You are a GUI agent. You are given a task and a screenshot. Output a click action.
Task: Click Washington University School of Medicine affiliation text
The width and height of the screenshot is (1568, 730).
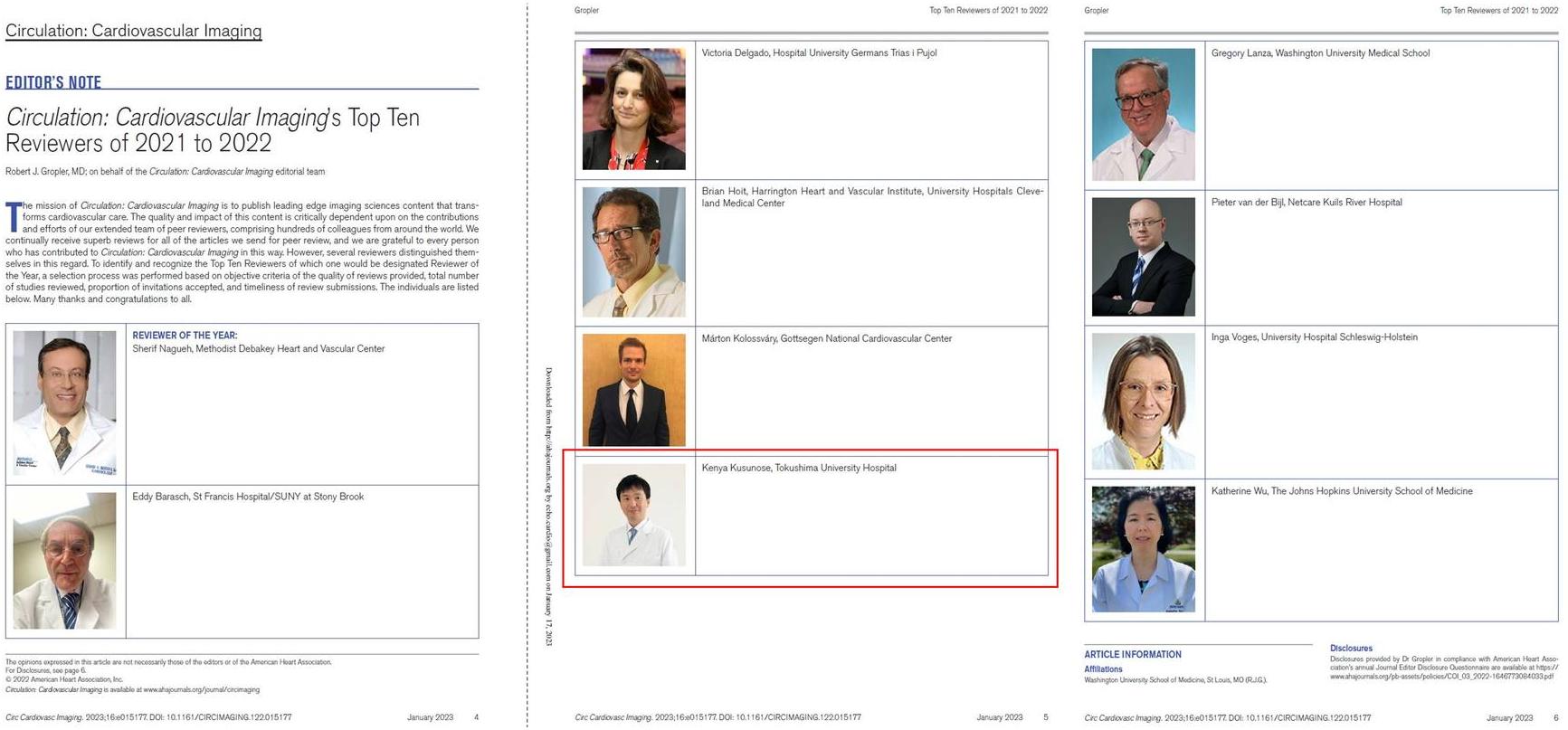[1175, 680]
